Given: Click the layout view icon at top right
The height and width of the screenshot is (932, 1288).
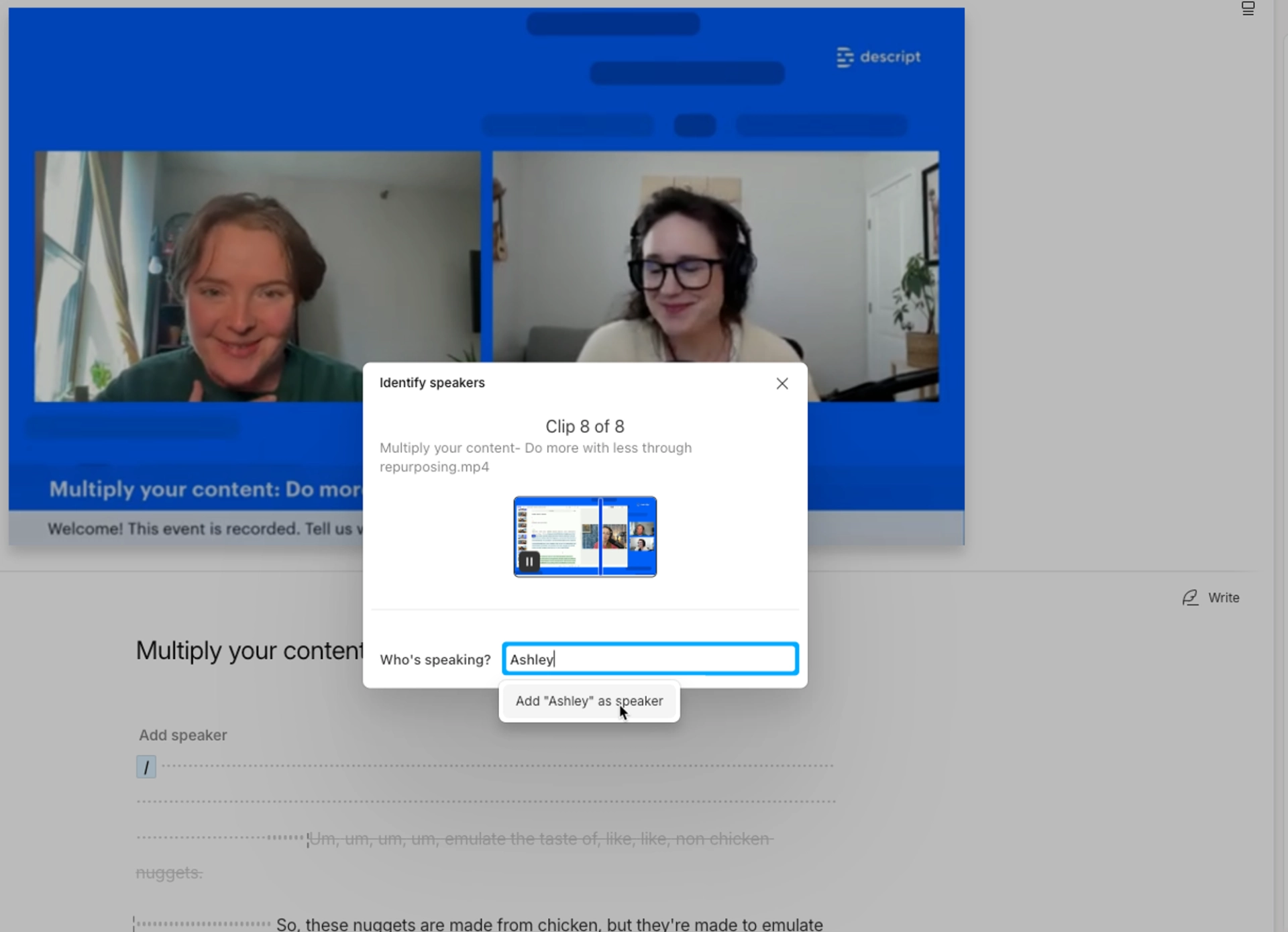Looking at the screenshot, I should 1248,9.
